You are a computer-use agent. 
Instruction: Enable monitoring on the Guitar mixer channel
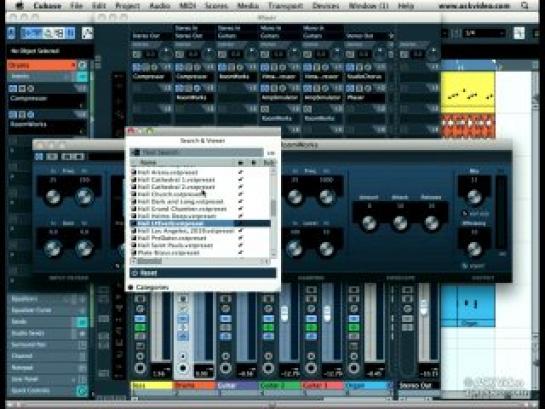(226, 356)
